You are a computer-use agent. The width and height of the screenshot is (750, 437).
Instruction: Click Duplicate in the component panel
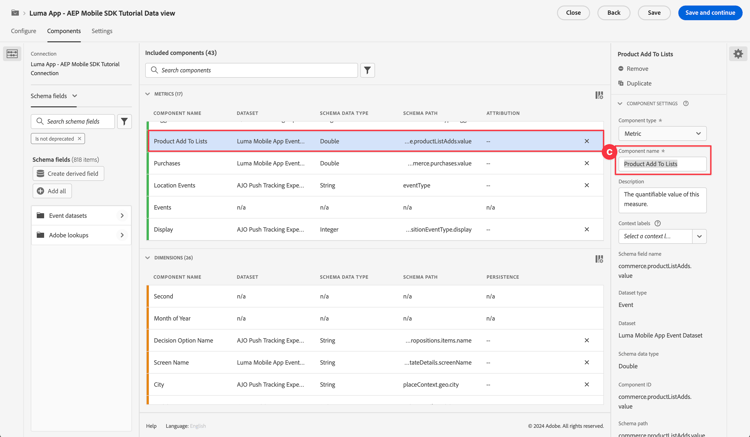(639, 84)
